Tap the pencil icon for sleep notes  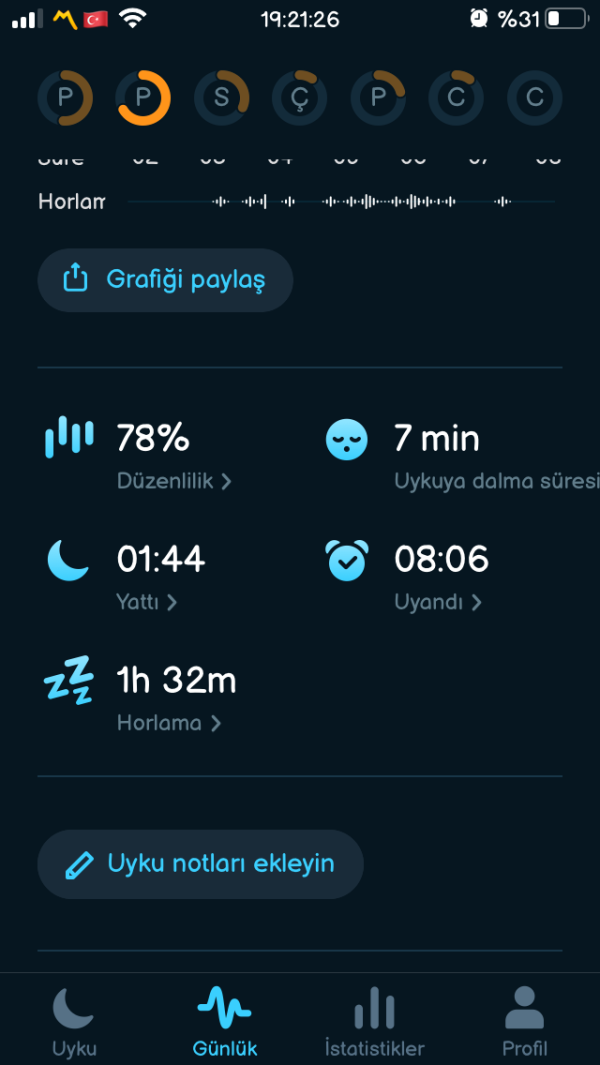pyautogui.click(x=77, y=864)
